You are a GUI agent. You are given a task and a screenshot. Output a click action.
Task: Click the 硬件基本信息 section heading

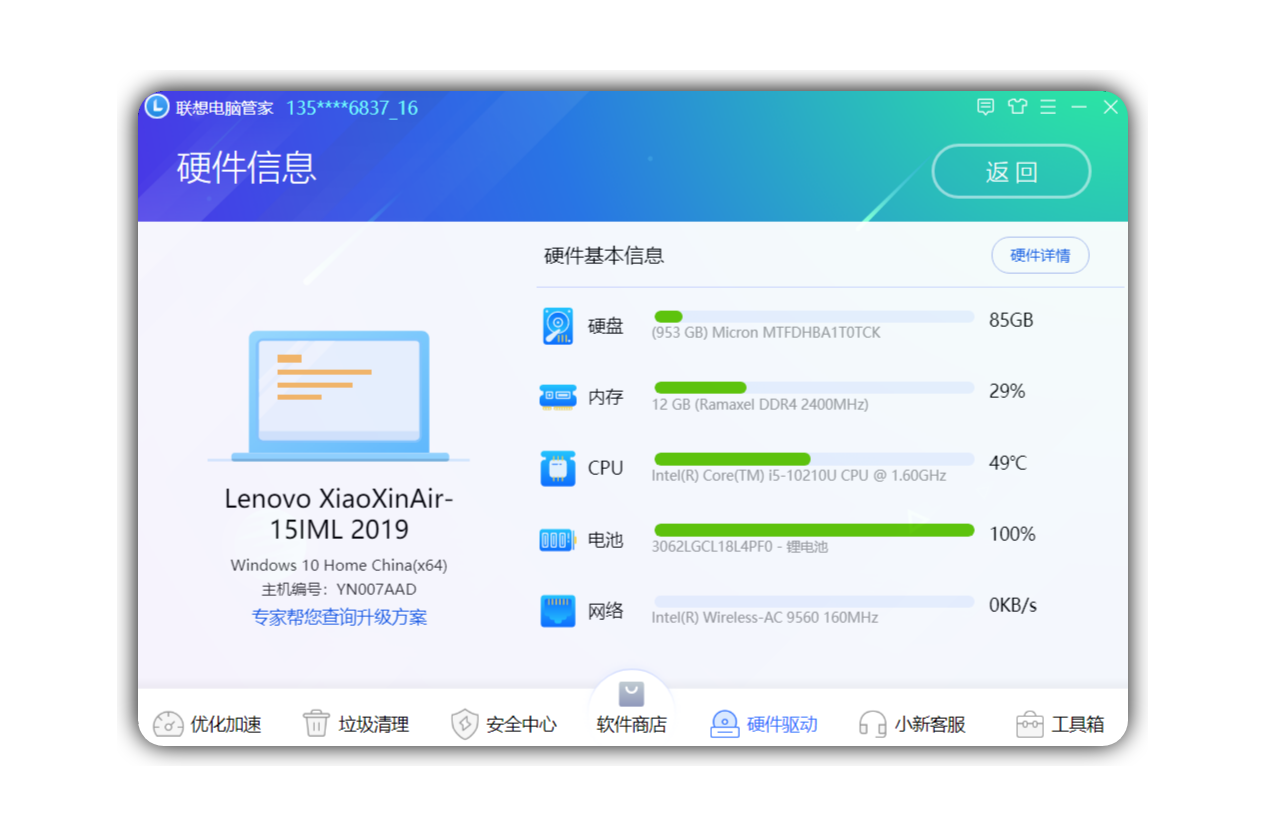(x=604, y=255)
